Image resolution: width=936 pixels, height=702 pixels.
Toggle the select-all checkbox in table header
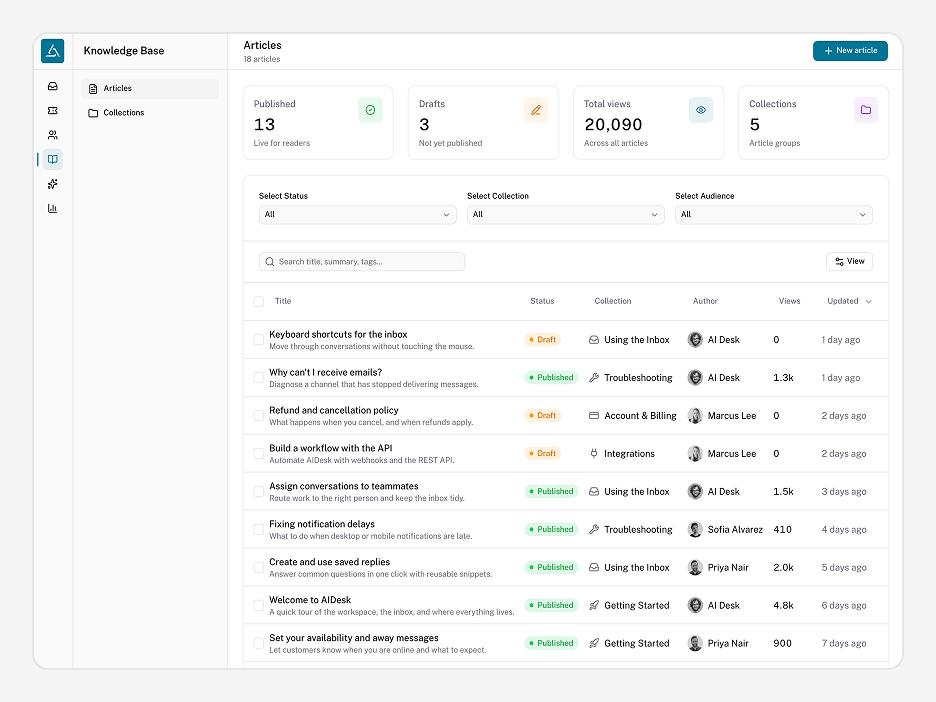pos(259,301)
